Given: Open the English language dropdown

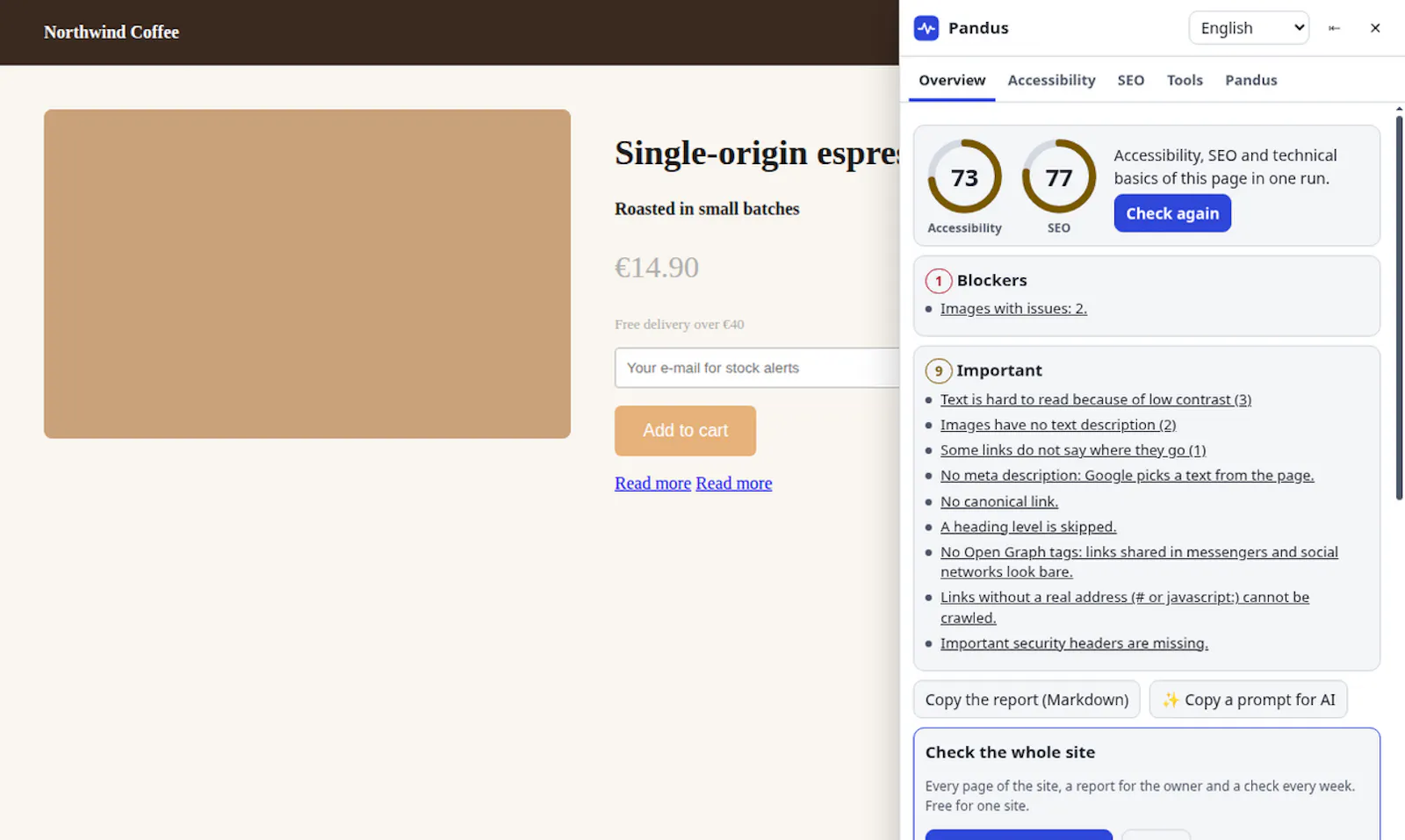Looking at the screenshot, I should (x=1249, y=28).
